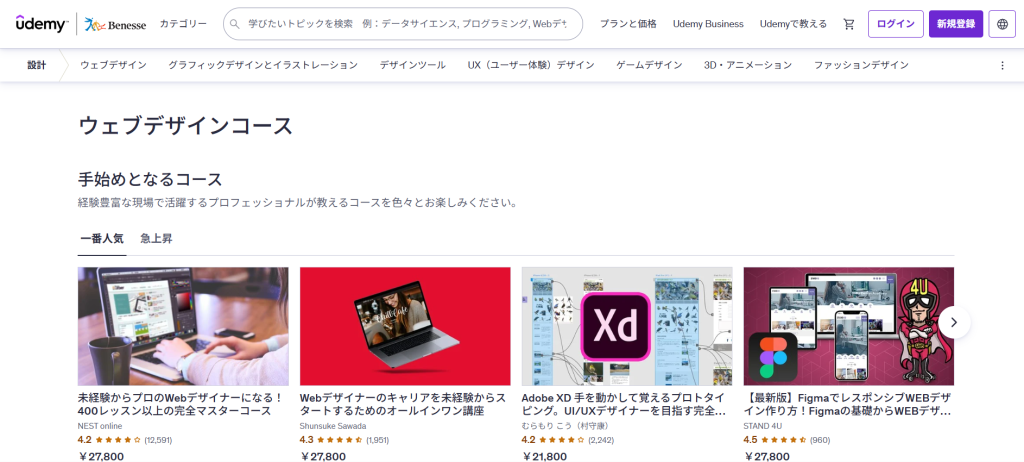Click the 設計 breadcrumb category
Image resolution: width=1024 pixels, height=462 pixels.
coord(37,65)
